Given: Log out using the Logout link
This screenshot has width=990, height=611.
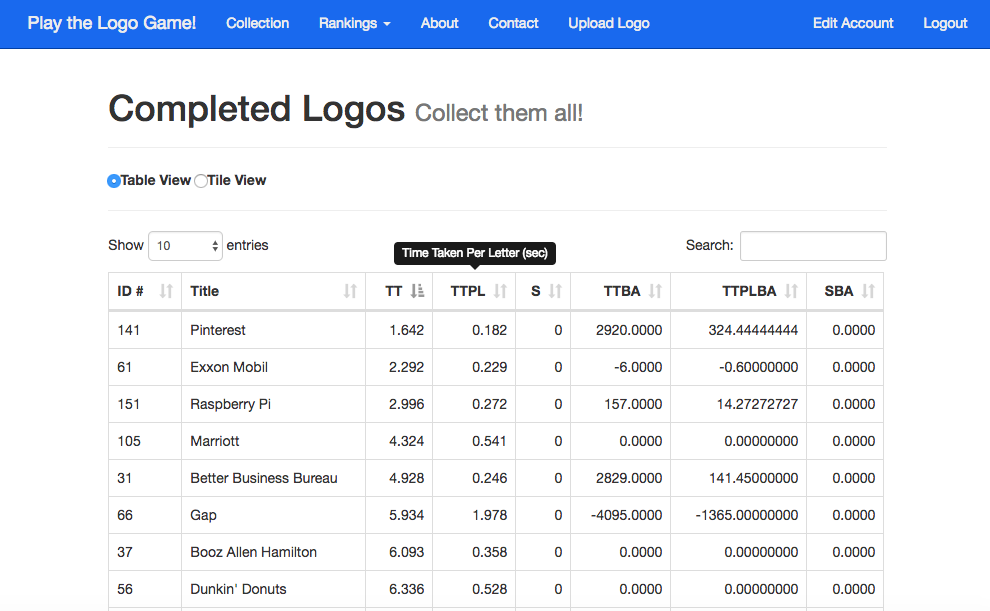Looking at the screenshot, I should (x=945, y=23).
